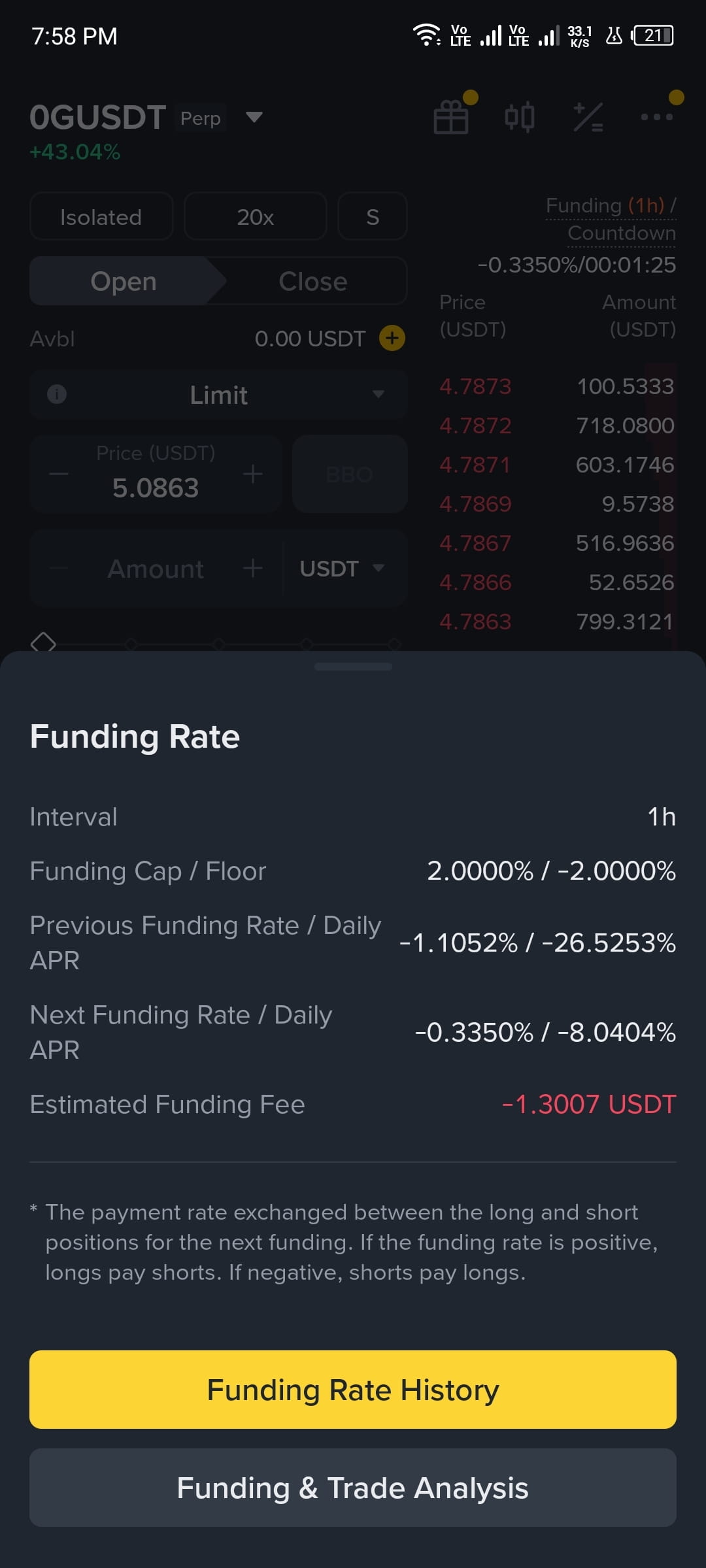Viewport: 706px width, 1568px height.
Task: Switch to the Close tab
Action: coord(313,281)
